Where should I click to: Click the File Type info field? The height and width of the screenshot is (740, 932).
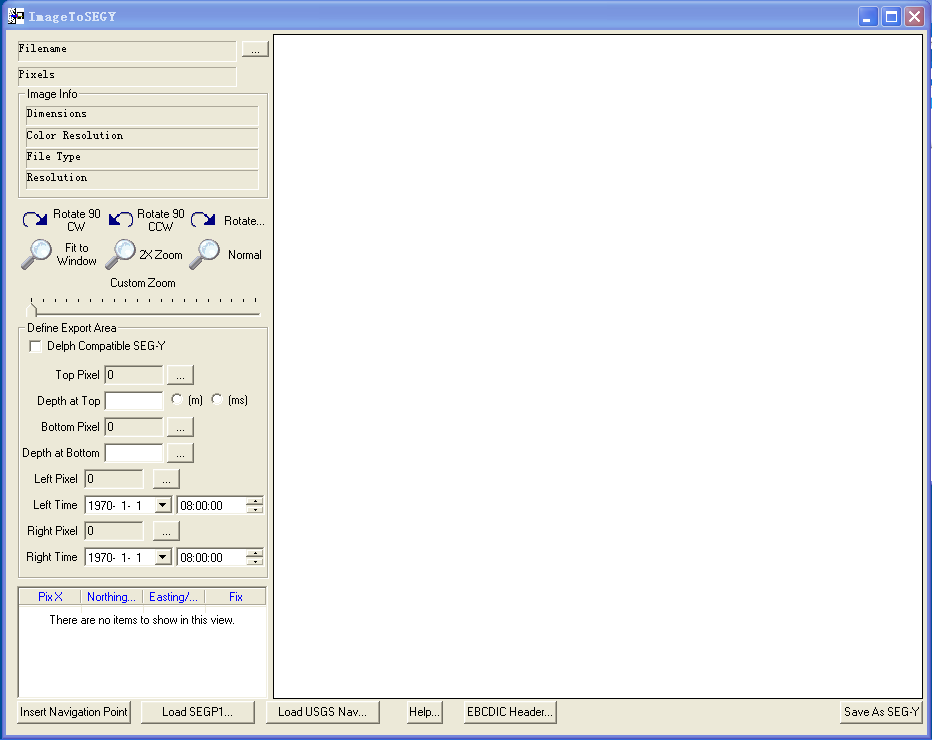tap(142, 158)
